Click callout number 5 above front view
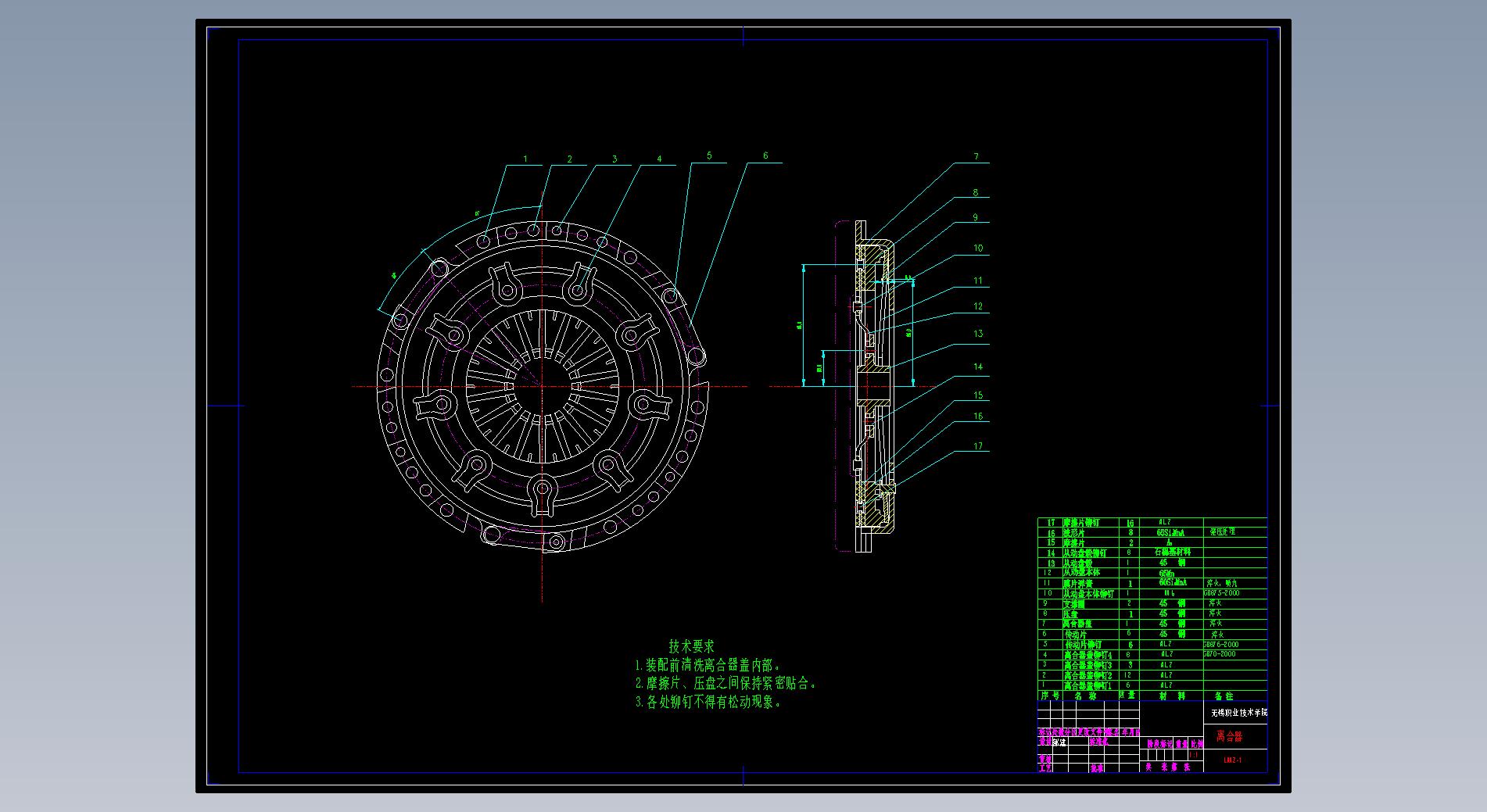This screenshot has height=812, width=1487. coord(709,156)
